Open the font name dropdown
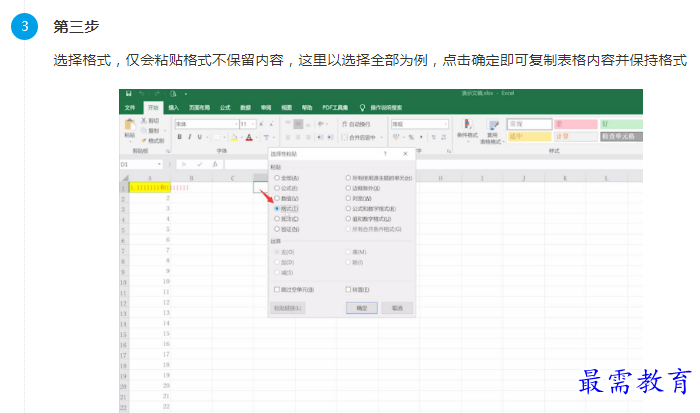 pos(236,124)
